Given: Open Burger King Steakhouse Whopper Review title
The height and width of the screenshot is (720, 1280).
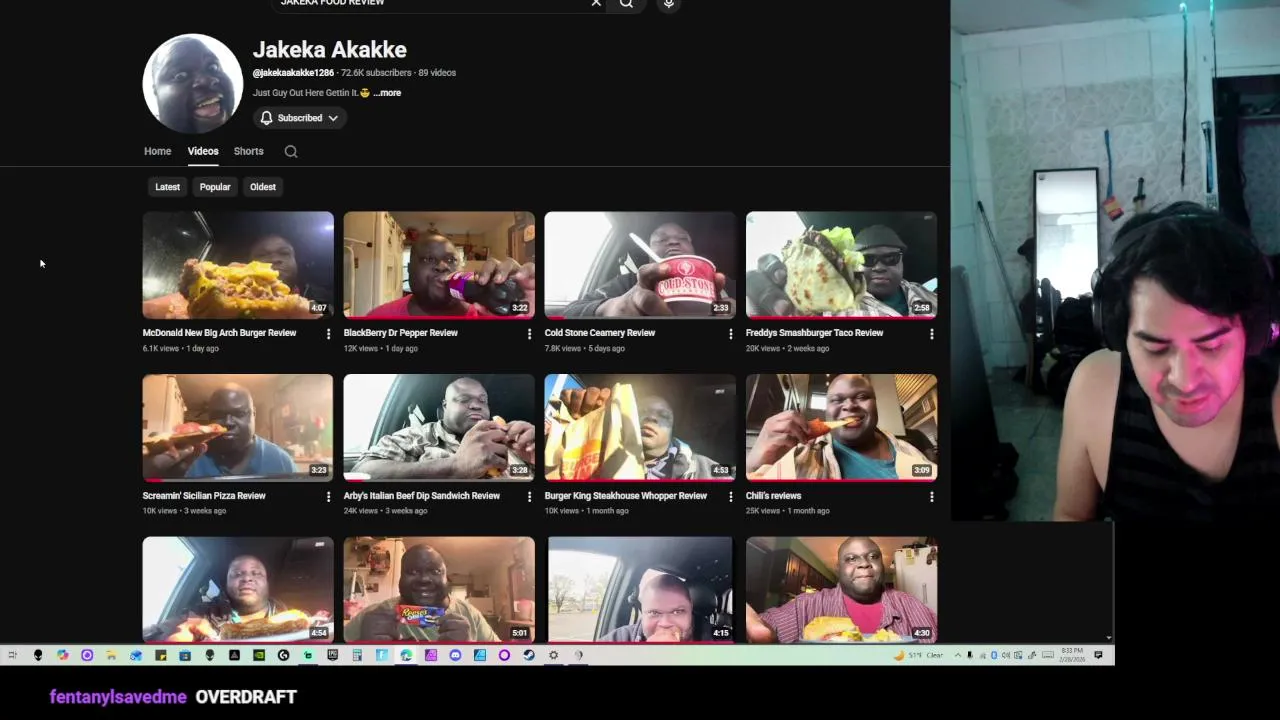Looking at the screenshot, I should tap(626, 496).
